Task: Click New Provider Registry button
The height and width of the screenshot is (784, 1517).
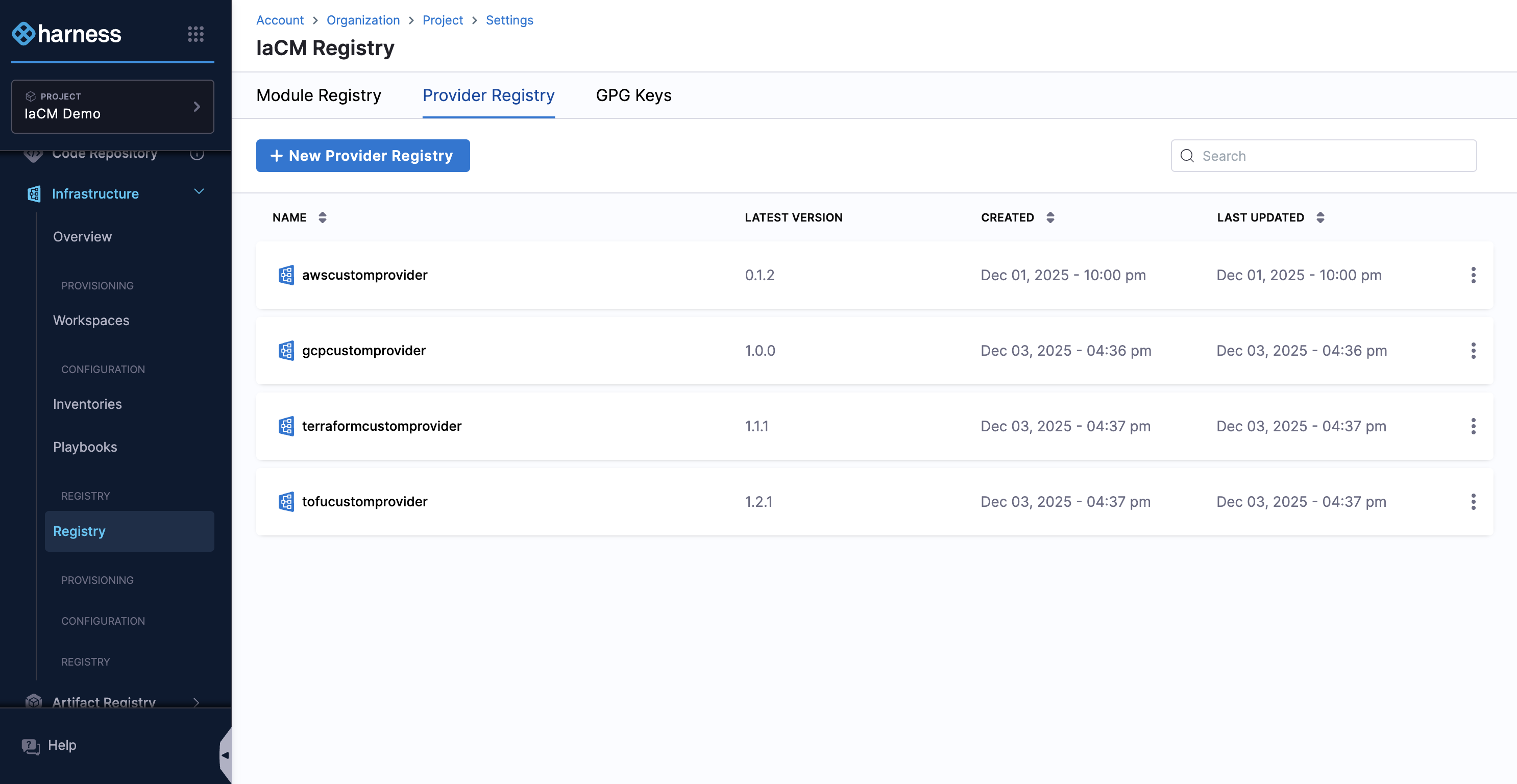Action: pyautogui.click(x=362, y=156)
